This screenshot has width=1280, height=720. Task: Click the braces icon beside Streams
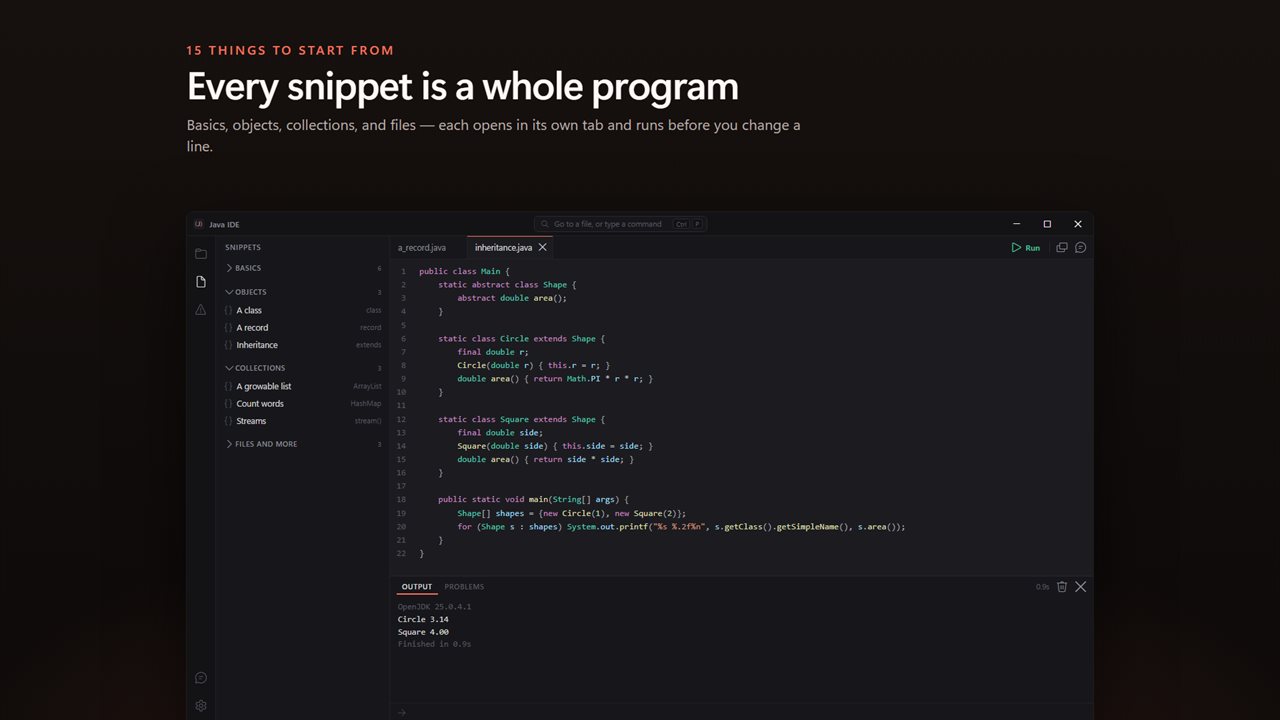(x=228, y=421)
